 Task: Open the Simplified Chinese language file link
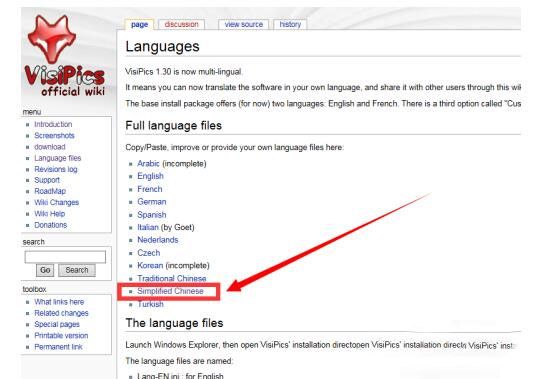pos(170,291)
